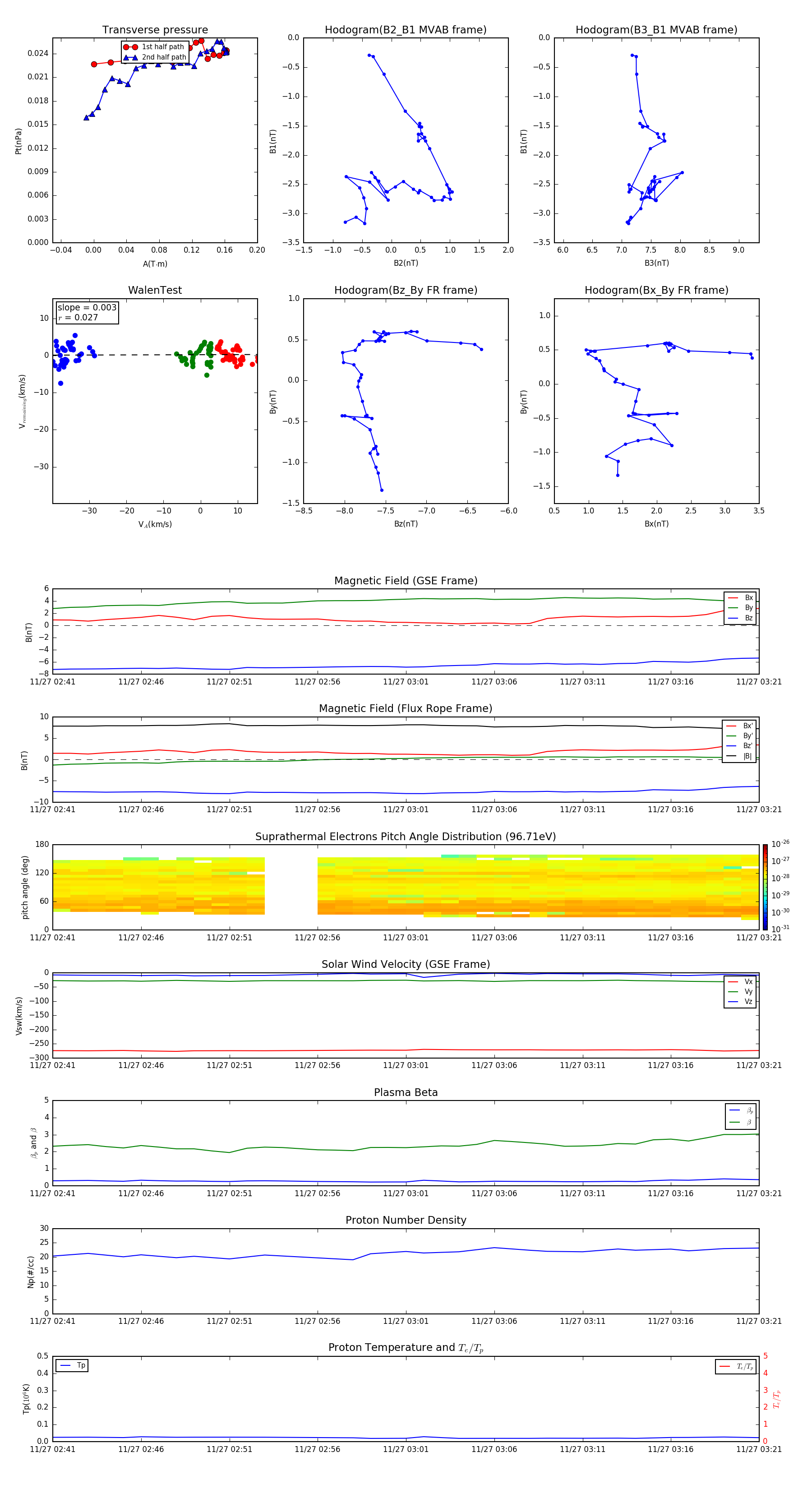Click the 'Magnetic Field (GSE Frame)' title
812x1489 pixels.
point(406,581)
